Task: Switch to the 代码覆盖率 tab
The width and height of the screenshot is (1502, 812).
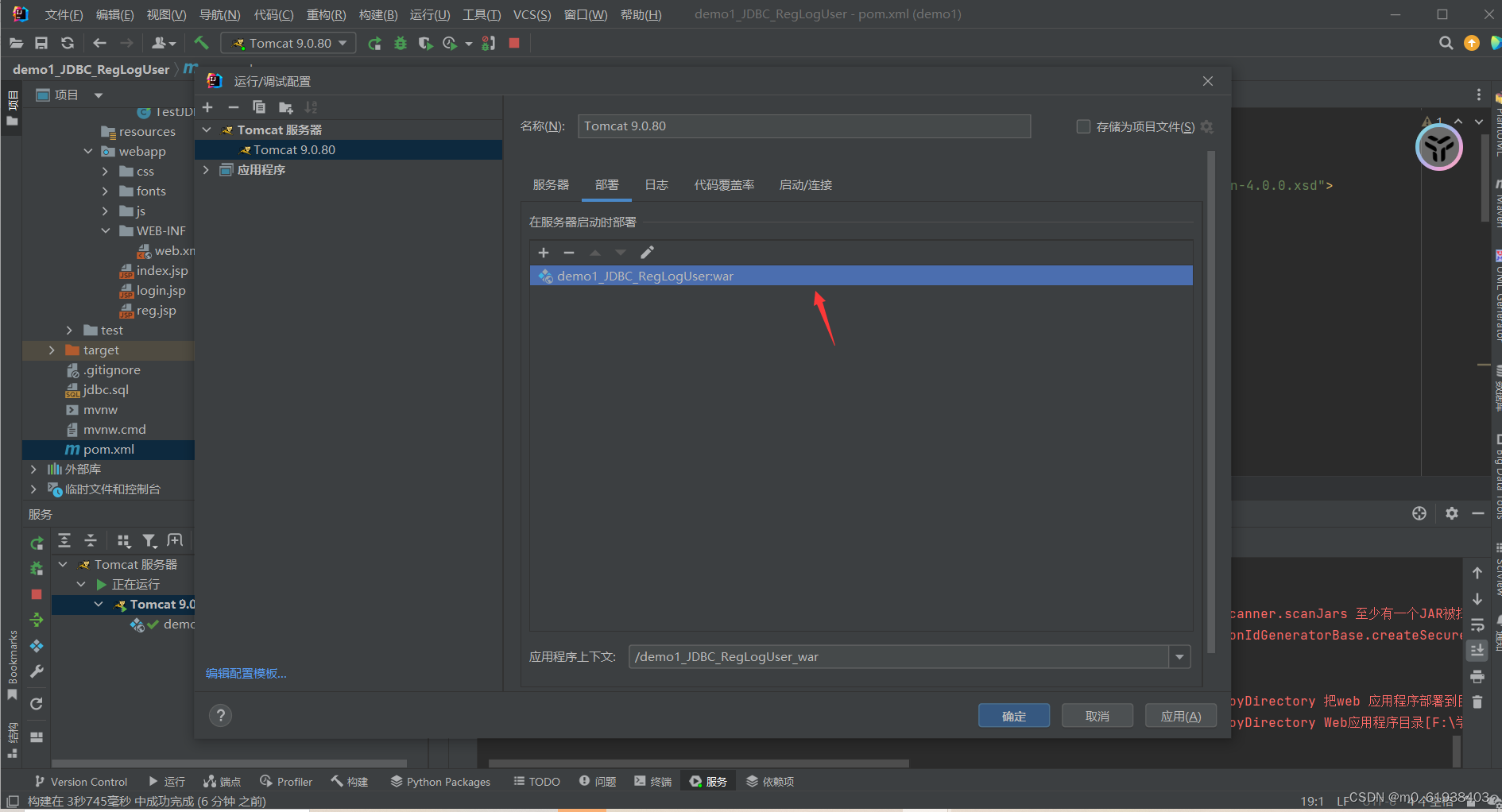Action: 724,185
